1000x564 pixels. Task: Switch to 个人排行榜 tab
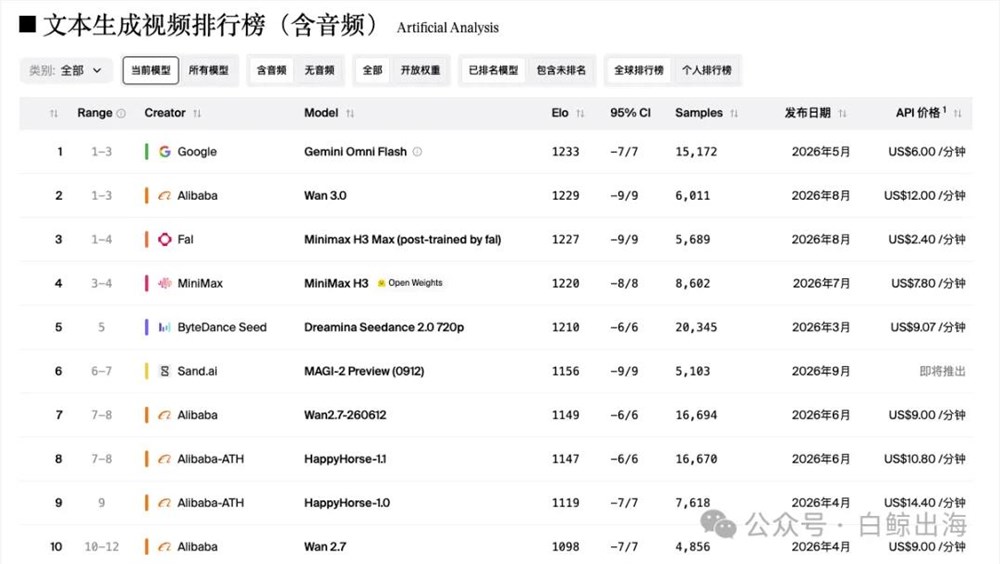[707, 70]
